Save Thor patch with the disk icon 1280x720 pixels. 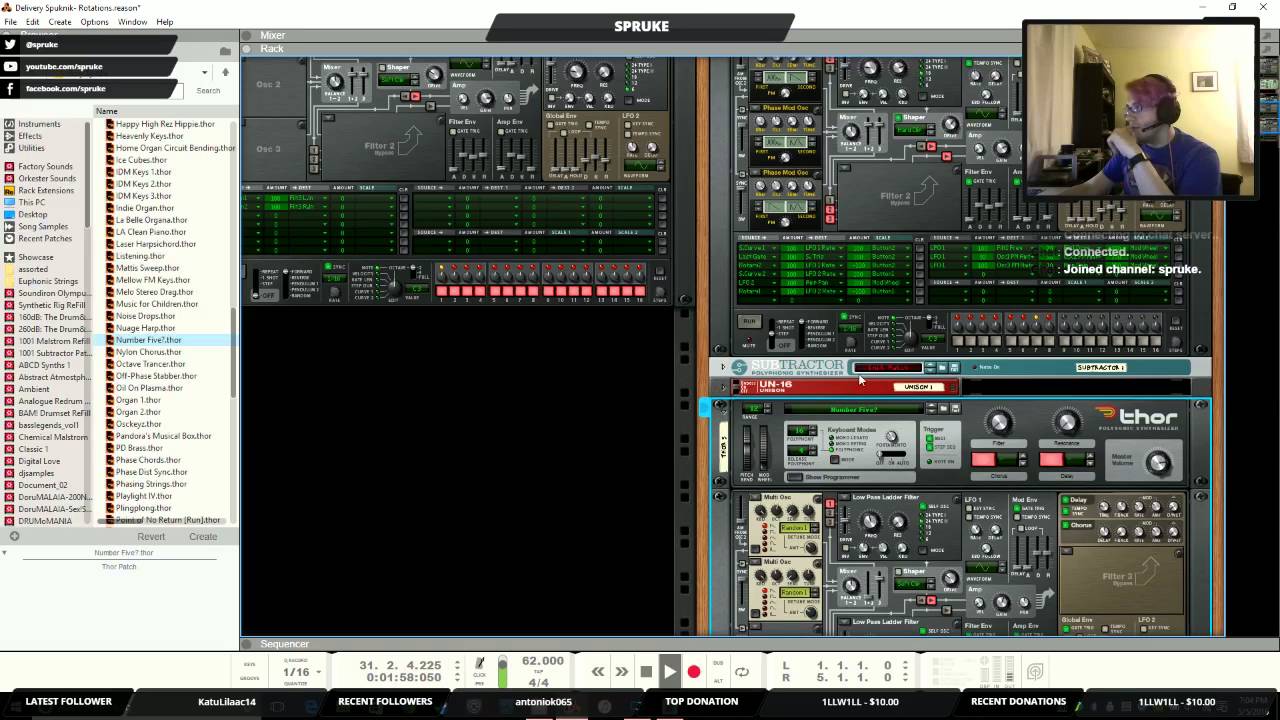pyautogui.click(x=955, y=409)
